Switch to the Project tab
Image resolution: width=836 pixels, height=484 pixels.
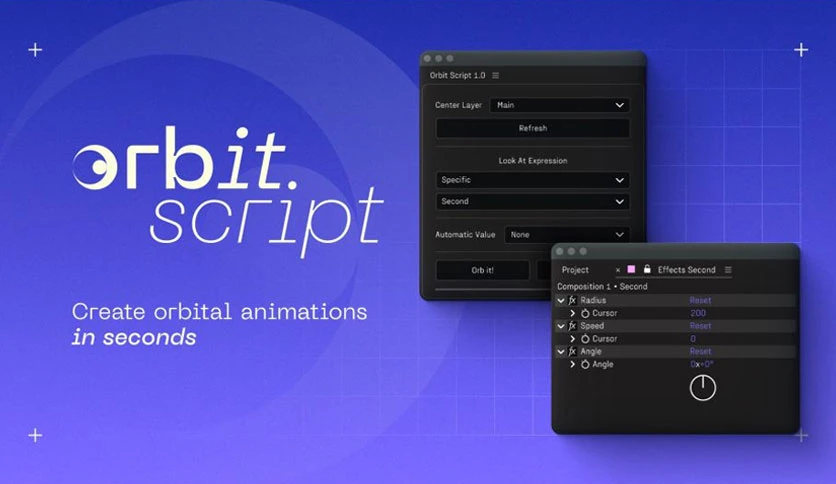tap(575, 270)
